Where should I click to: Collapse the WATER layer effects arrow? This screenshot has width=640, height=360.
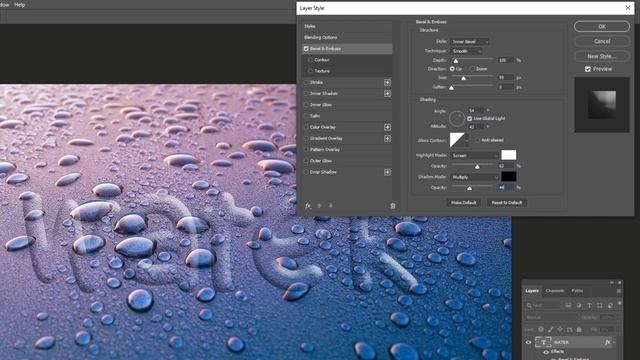click(615, 342)
